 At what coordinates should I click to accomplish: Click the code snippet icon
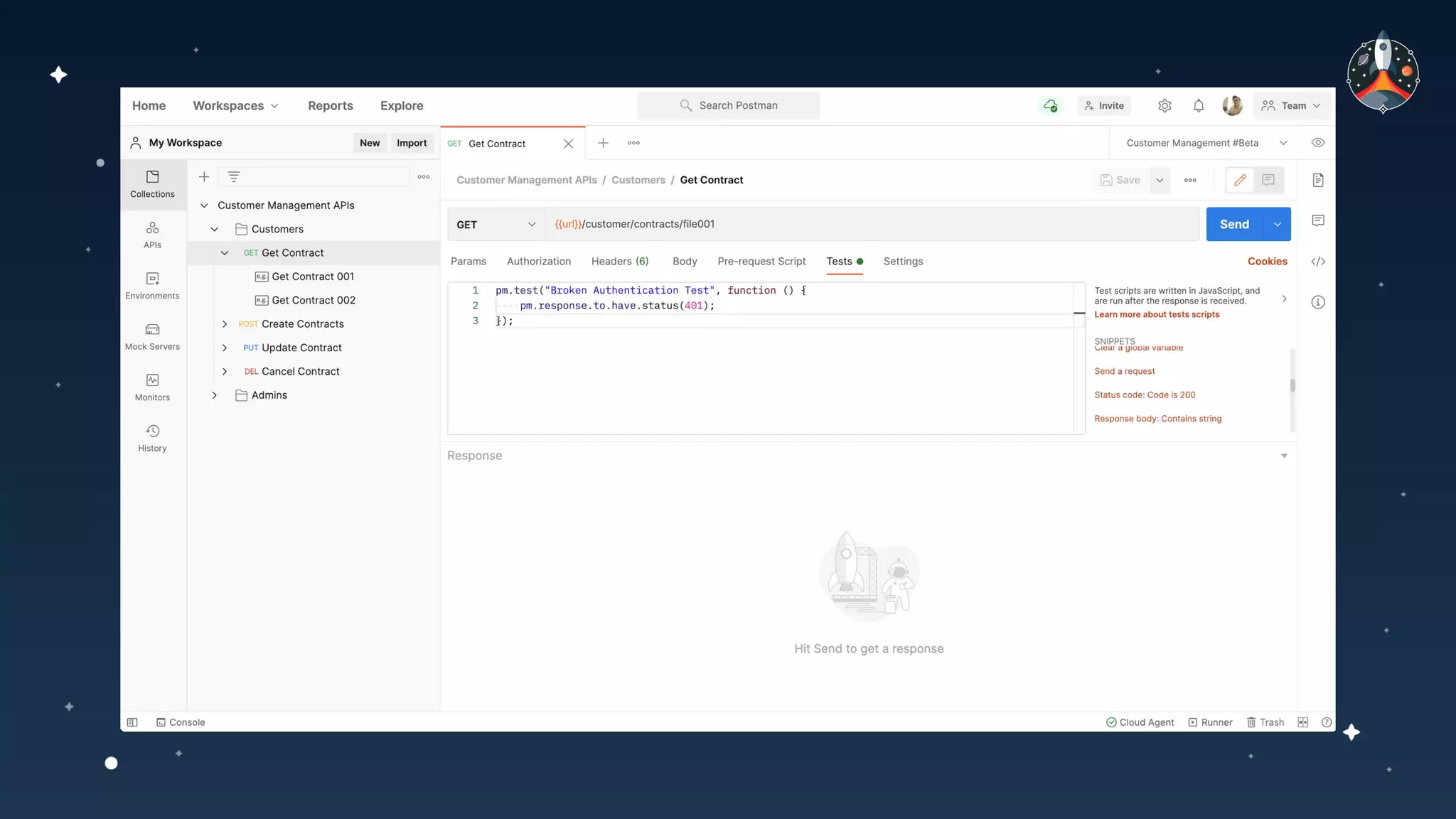click(1317, 262)
